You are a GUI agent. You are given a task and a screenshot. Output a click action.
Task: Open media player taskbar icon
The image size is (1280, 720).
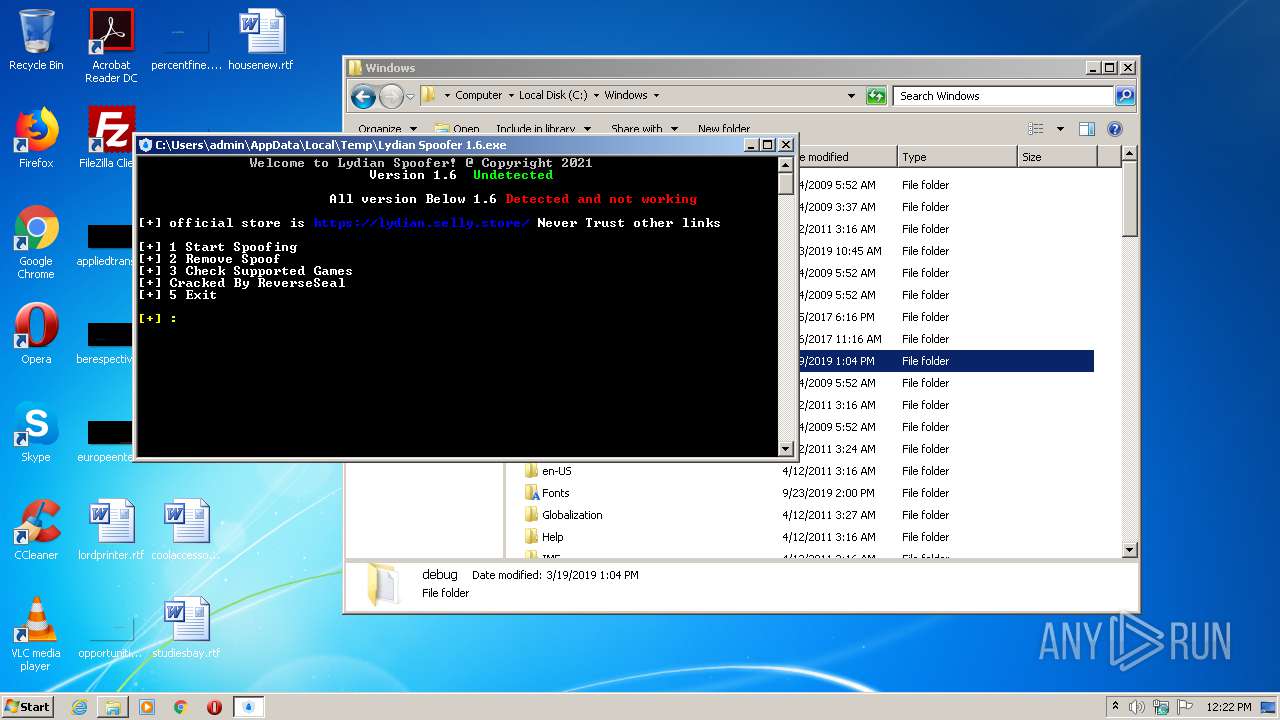click(147, 707)
